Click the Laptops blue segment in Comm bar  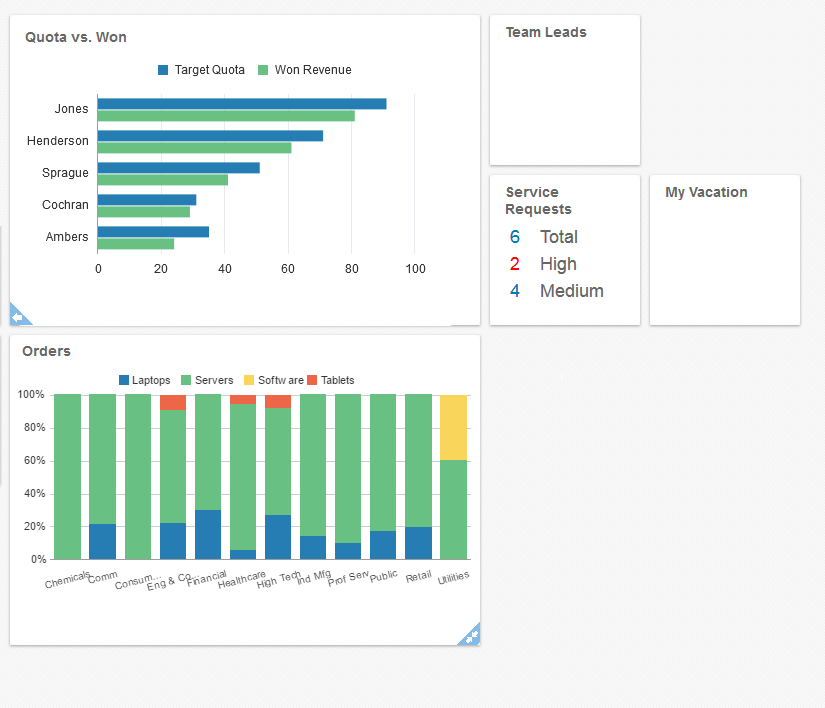pos(103,542)
